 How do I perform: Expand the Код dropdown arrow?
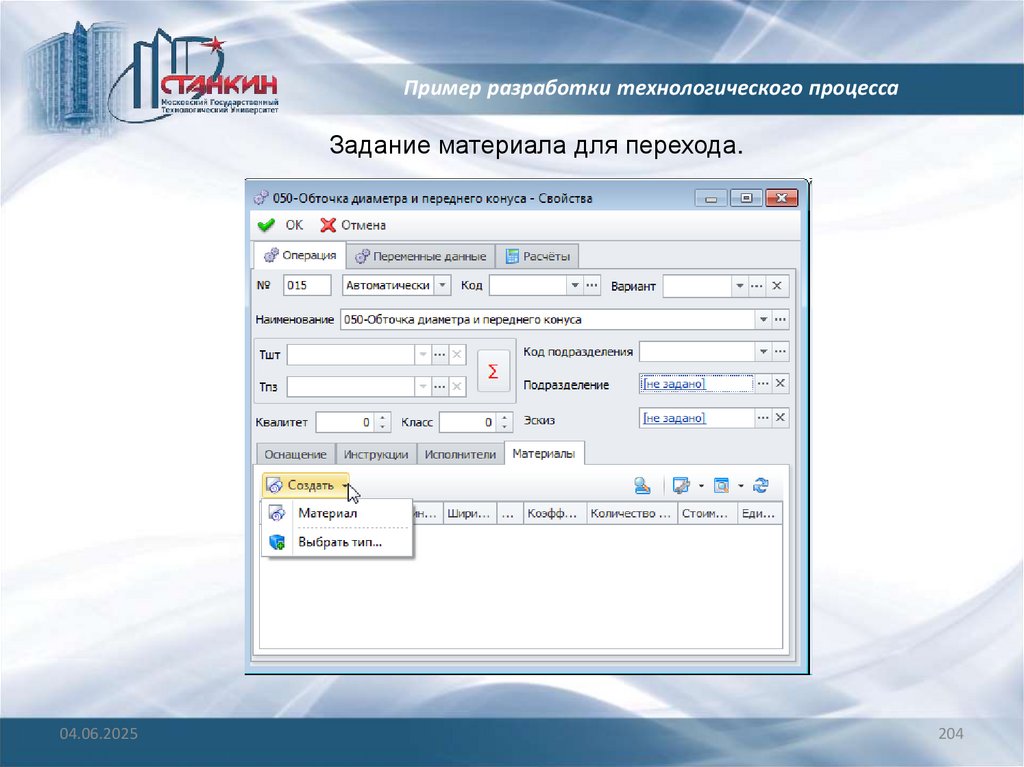coord(575,286)
